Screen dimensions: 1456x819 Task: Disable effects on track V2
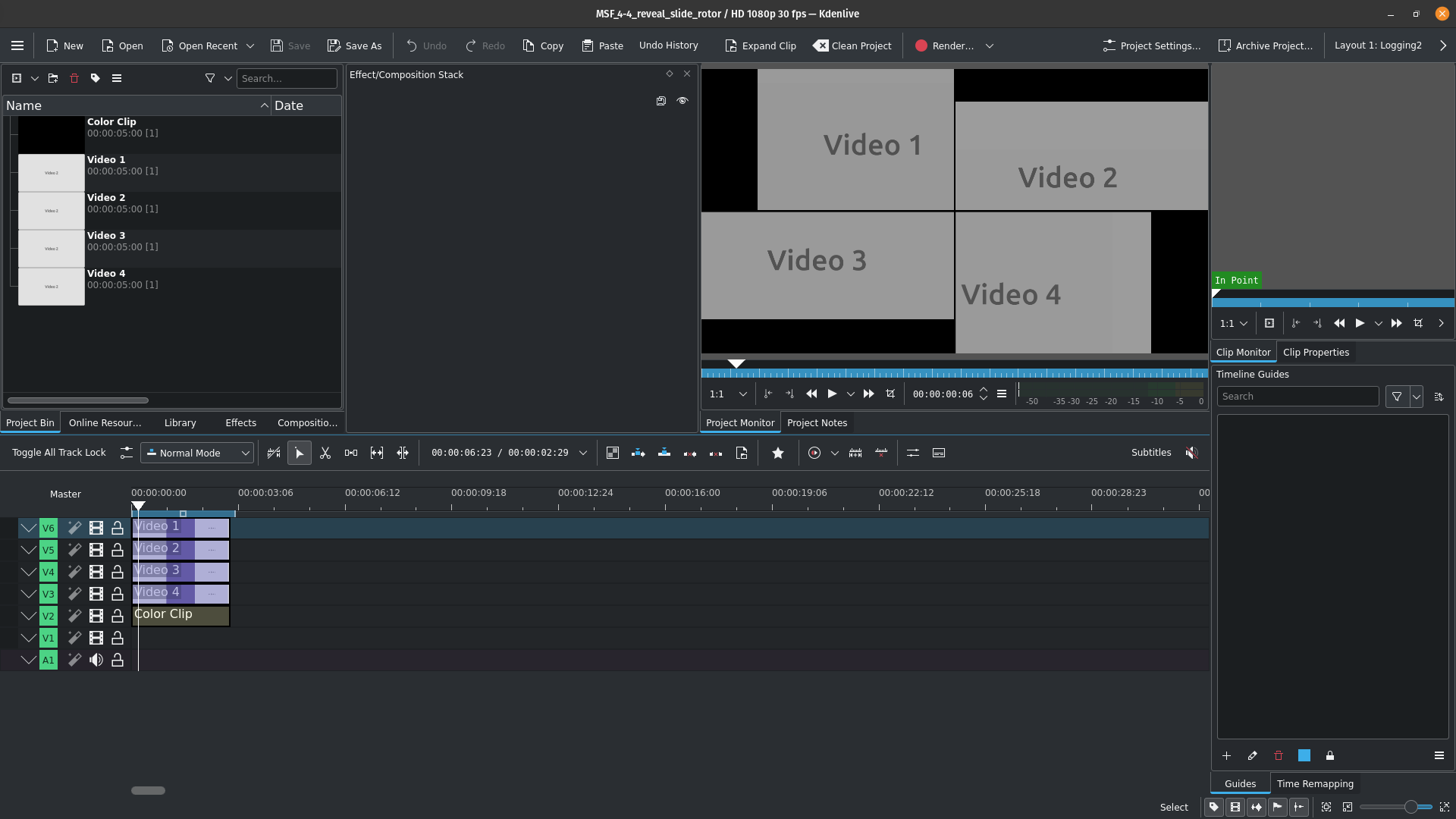[74, 616]
